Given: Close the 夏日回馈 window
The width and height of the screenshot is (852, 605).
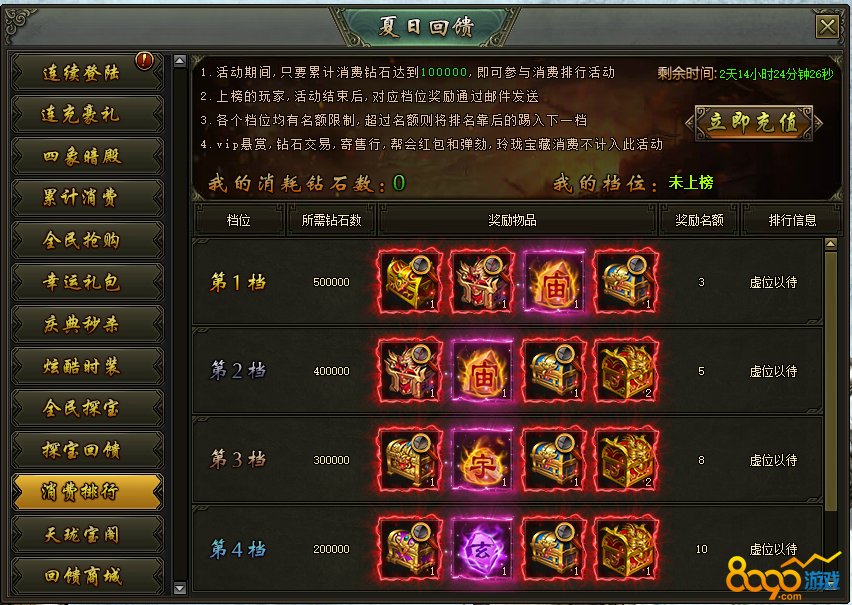Looking at the screenshot, I should pyautogui.click(x=827, y=26).
